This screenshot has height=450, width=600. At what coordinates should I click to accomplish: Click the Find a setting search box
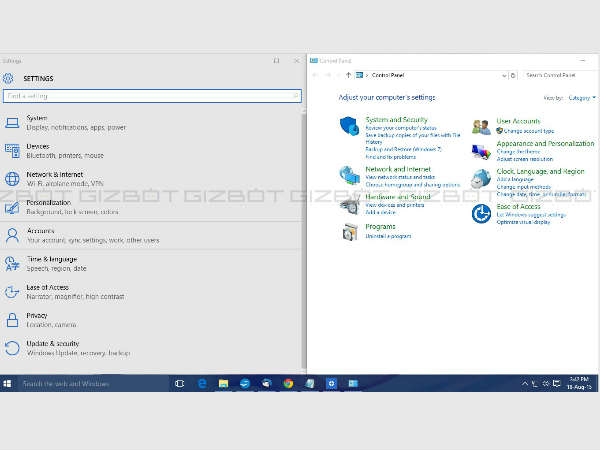[152, 96]
